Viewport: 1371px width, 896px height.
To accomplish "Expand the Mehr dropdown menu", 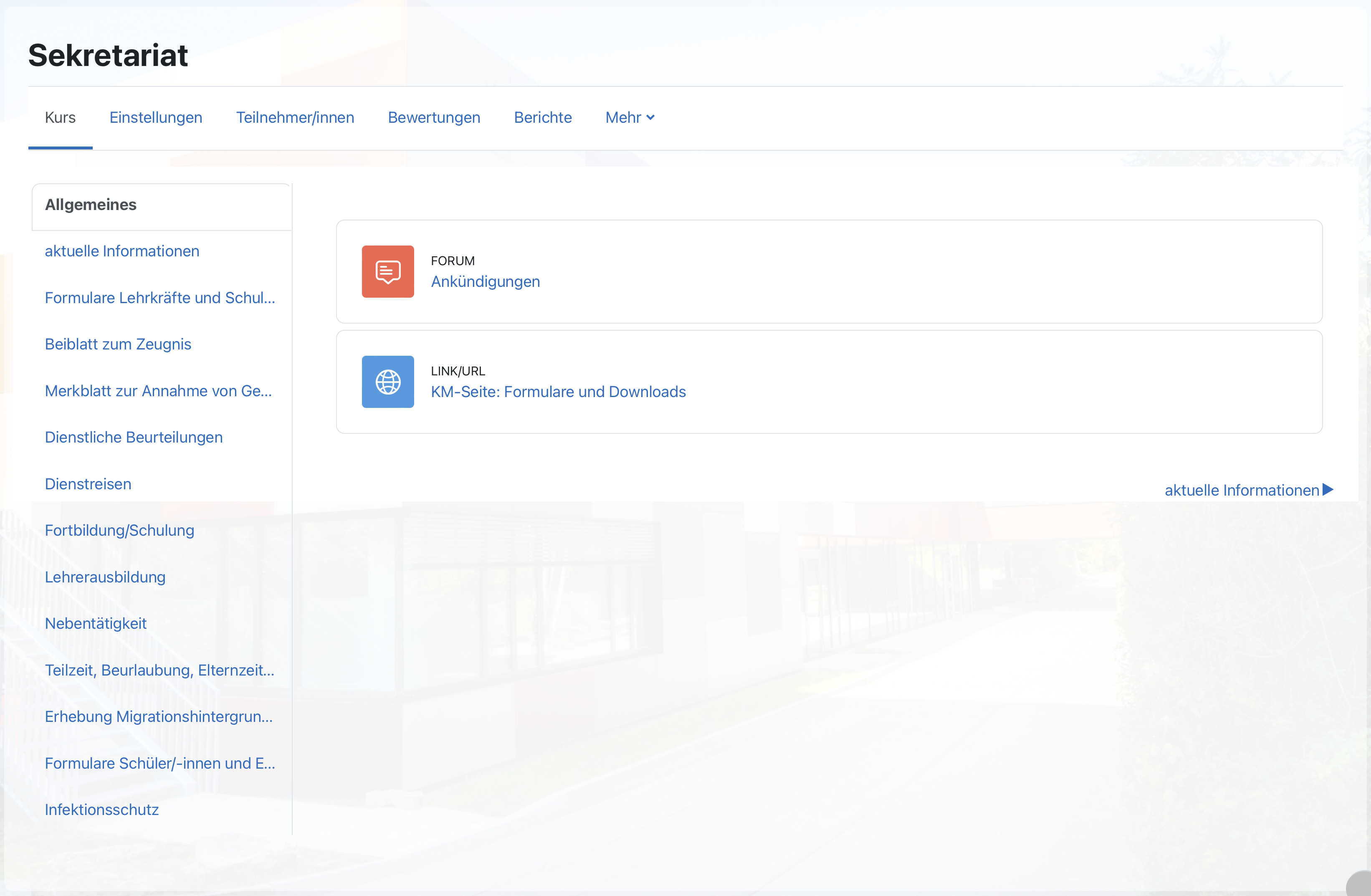I will click(629, 117).
